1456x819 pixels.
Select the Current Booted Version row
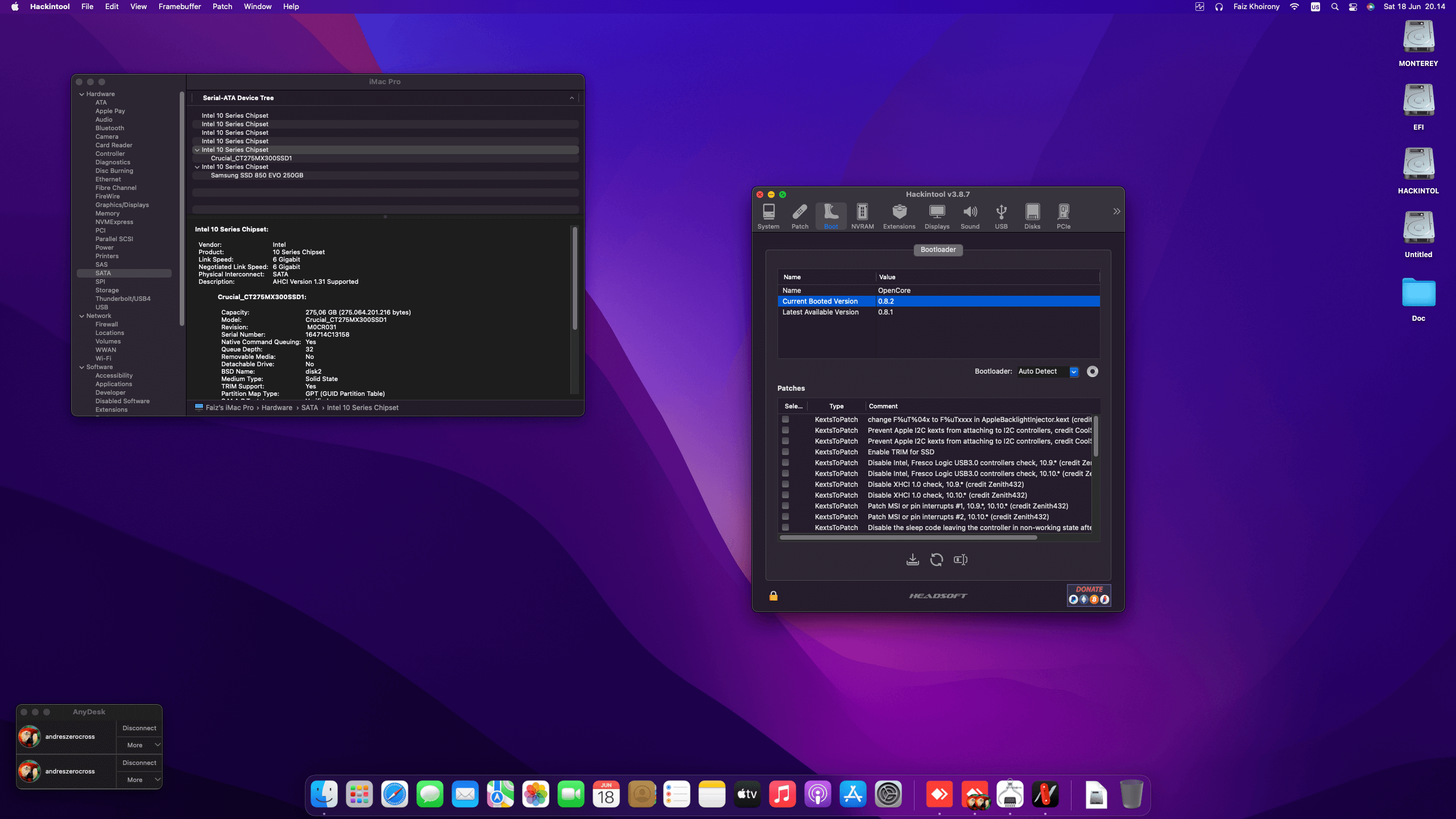tap(825, 301)
